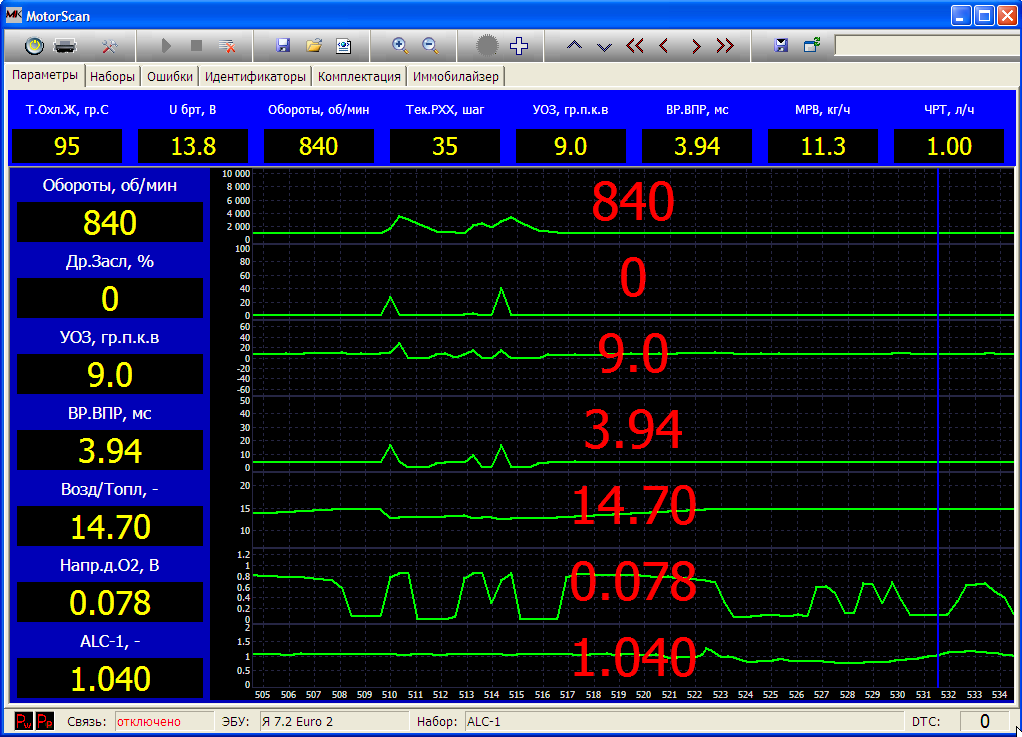Click the oxygen sensor voltage graph trace
The image size is (1022, 737).
pyautogui.click(x=632, y=596)
